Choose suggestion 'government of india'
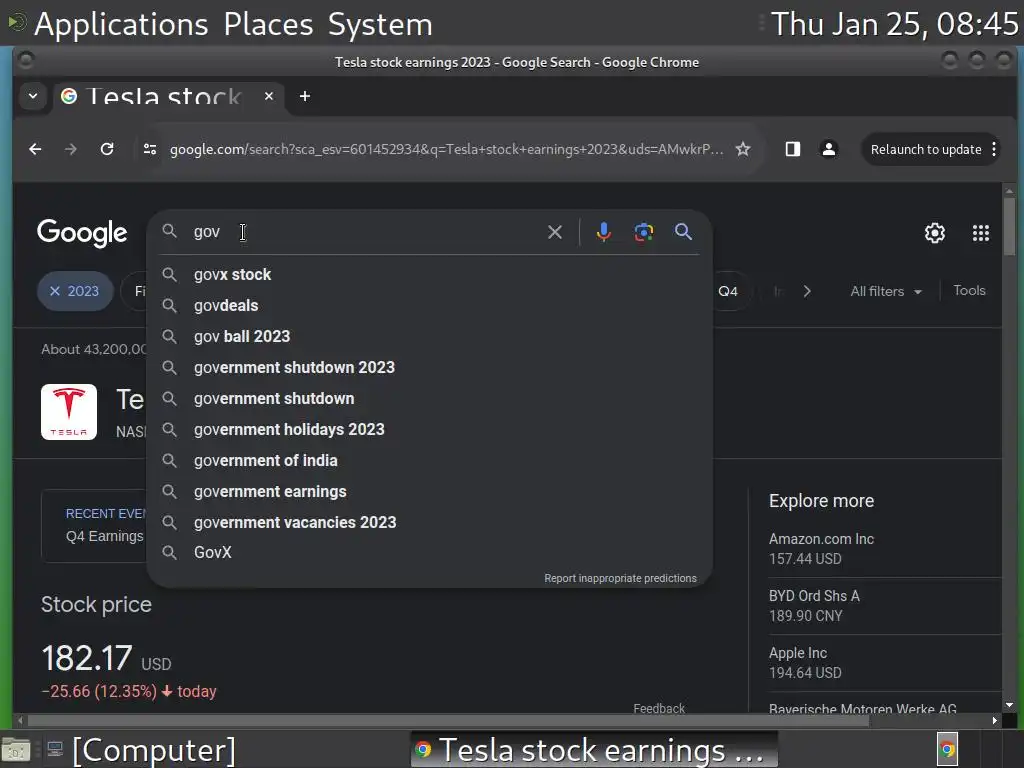 point(430,461)
